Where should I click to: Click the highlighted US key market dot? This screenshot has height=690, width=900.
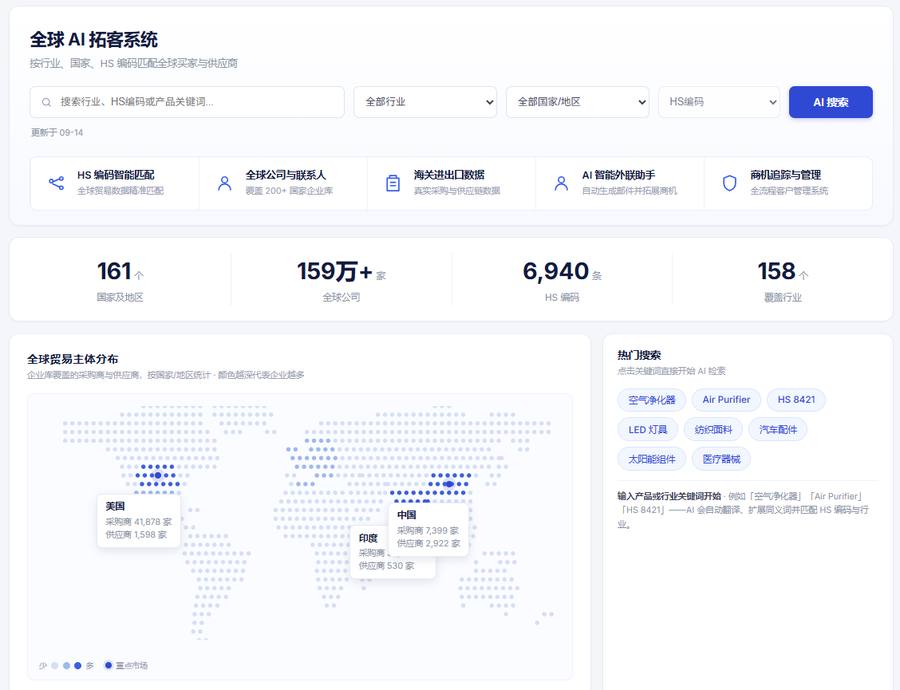158,475
